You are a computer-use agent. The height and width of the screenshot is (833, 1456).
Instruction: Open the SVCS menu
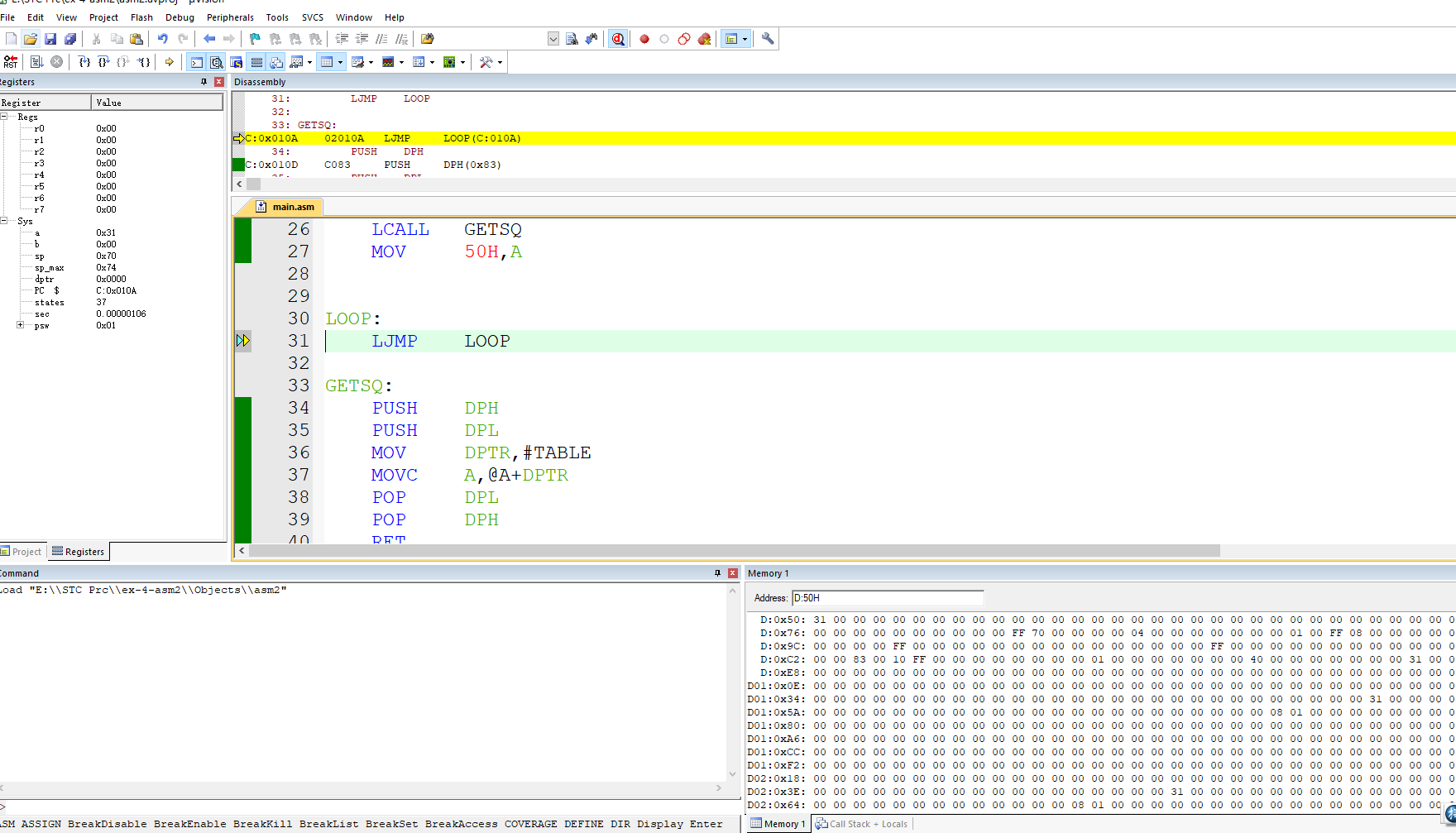point(313,17)
